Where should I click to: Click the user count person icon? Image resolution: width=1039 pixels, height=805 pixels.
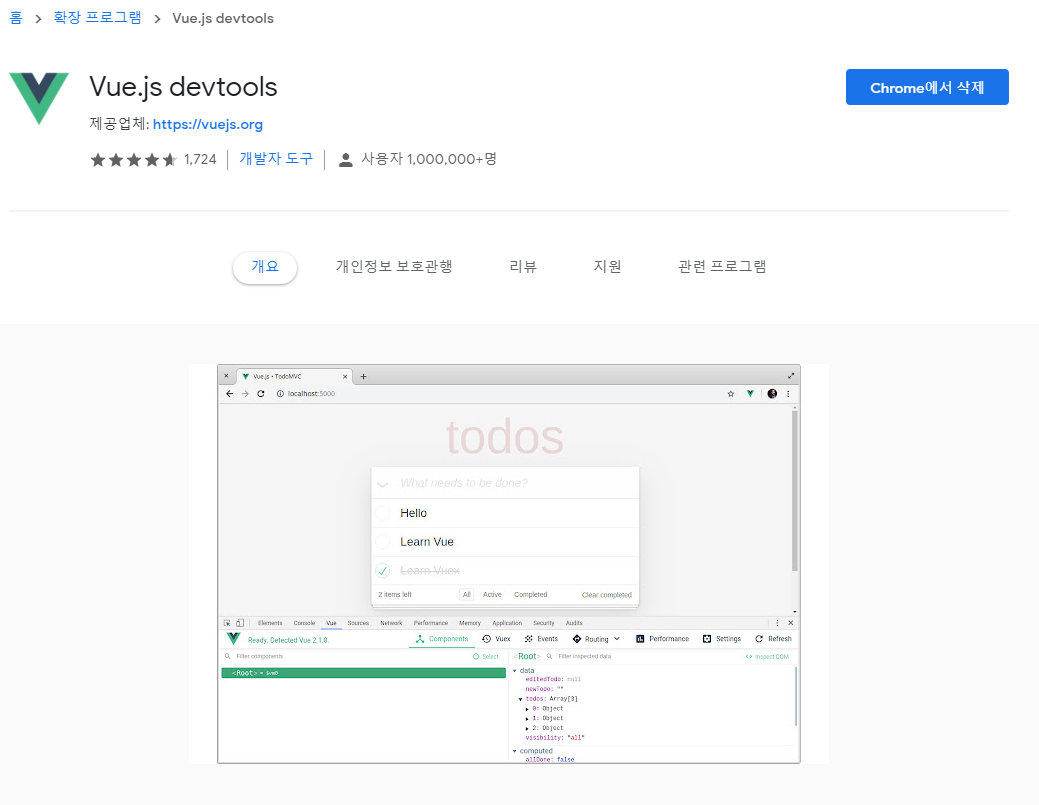click(x=345, y=160)
